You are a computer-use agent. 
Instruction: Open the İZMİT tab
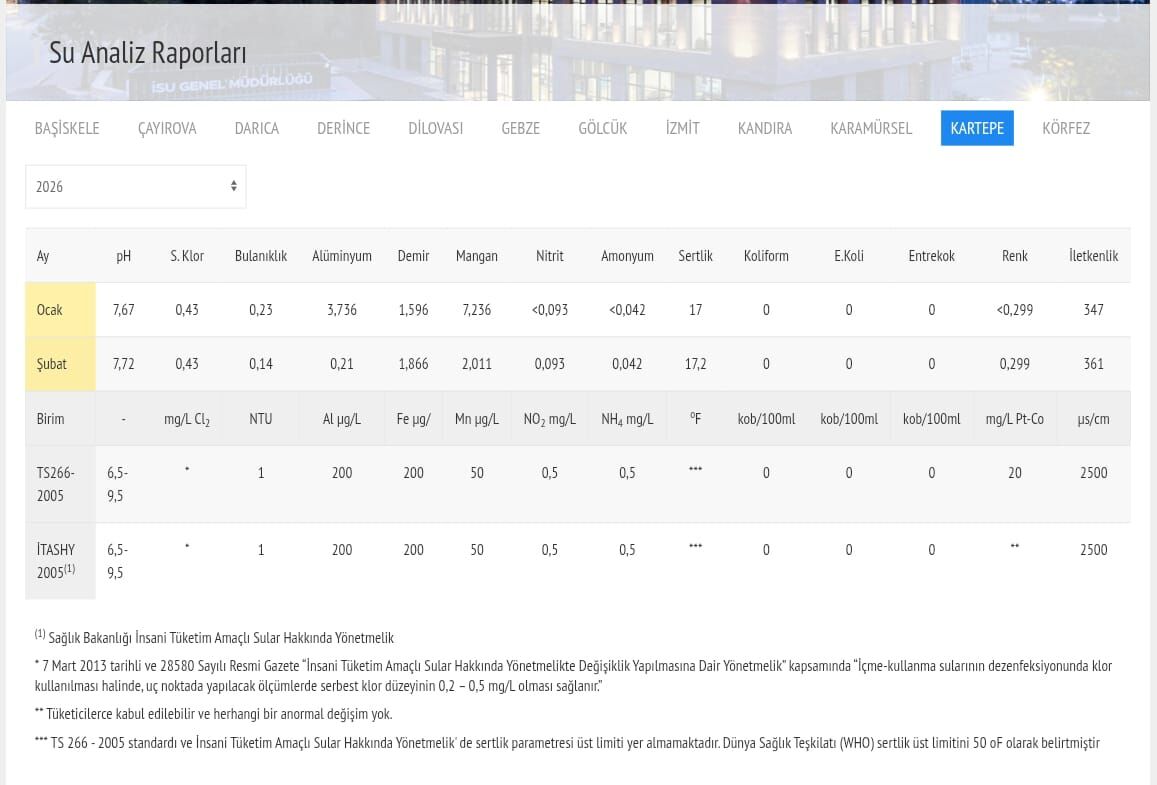coord(683,128)
